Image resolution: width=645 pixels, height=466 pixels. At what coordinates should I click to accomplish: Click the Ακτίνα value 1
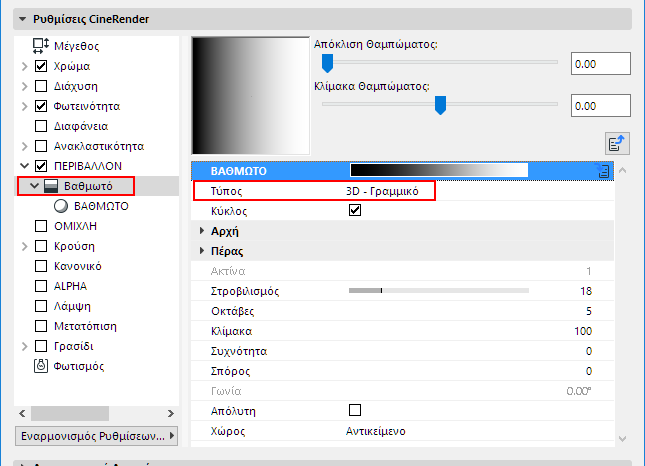click(x=589, y=271)
